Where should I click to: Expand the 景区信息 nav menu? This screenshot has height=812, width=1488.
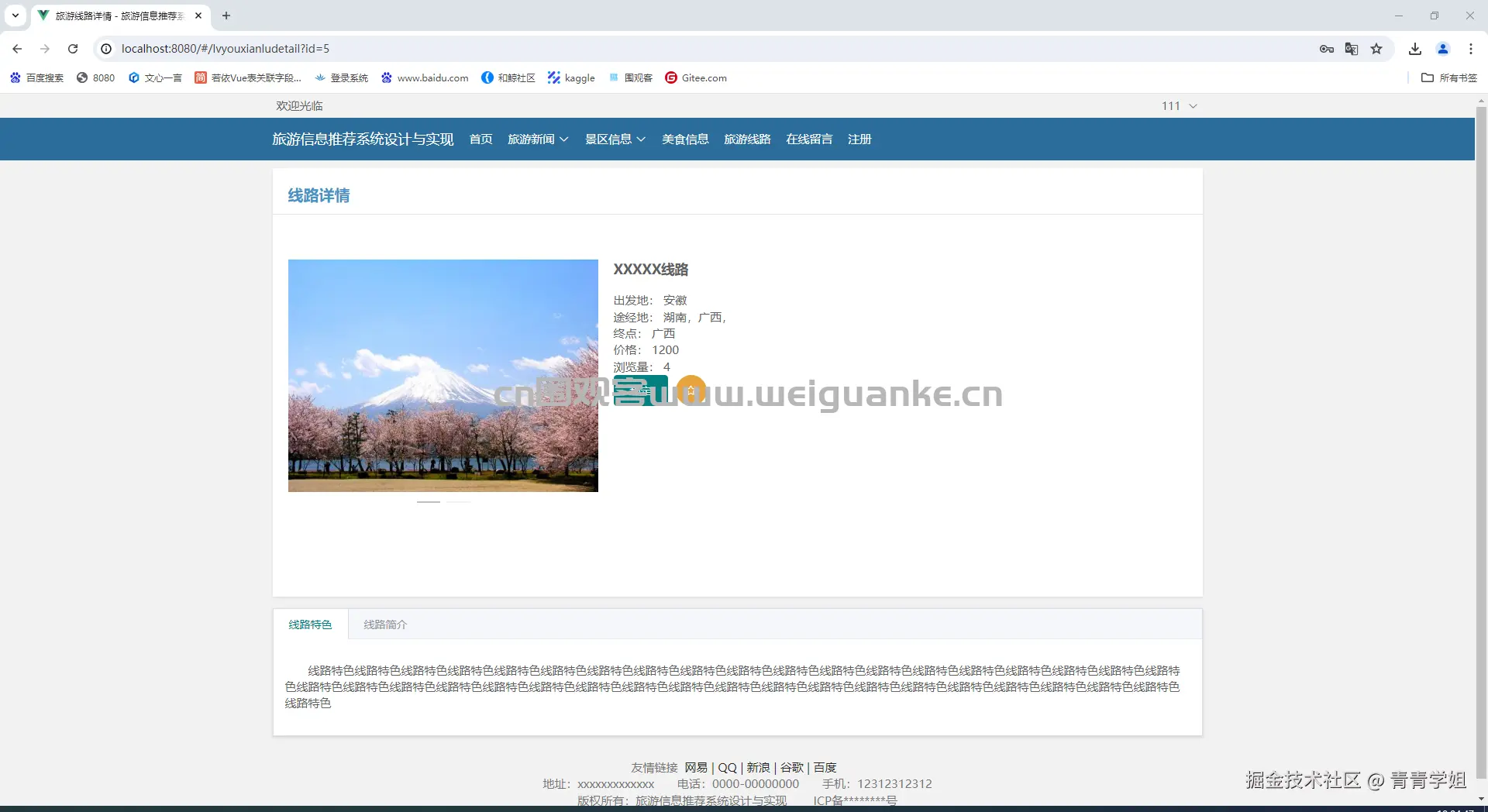pos(615,139)
